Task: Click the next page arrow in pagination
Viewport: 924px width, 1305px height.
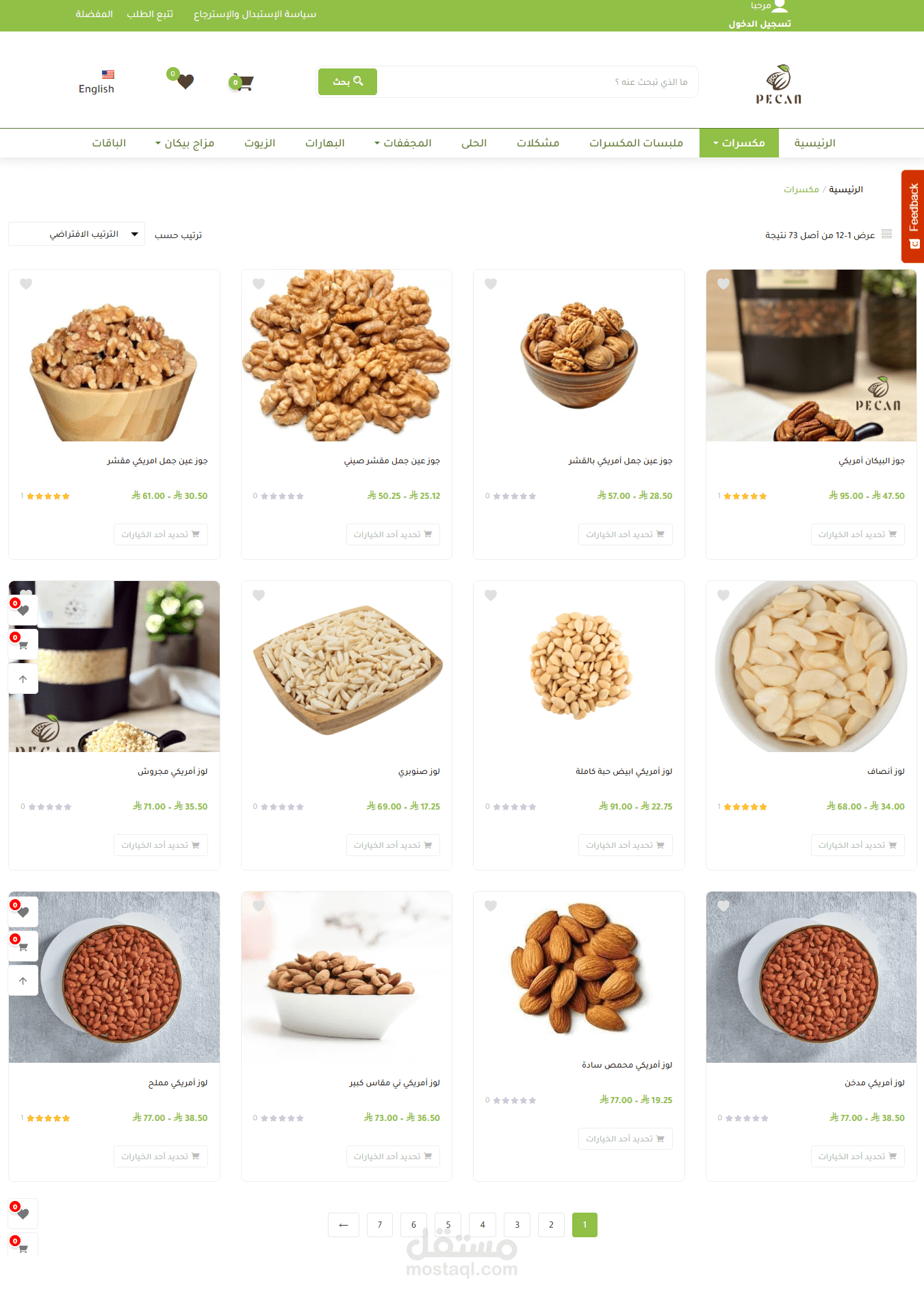Action: 344,1225
